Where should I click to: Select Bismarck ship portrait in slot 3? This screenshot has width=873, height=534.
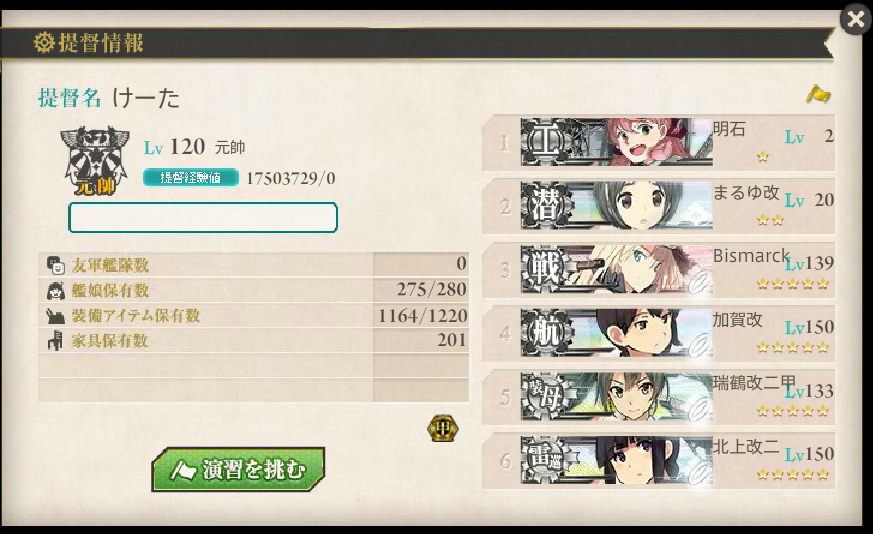pos(616,269)
